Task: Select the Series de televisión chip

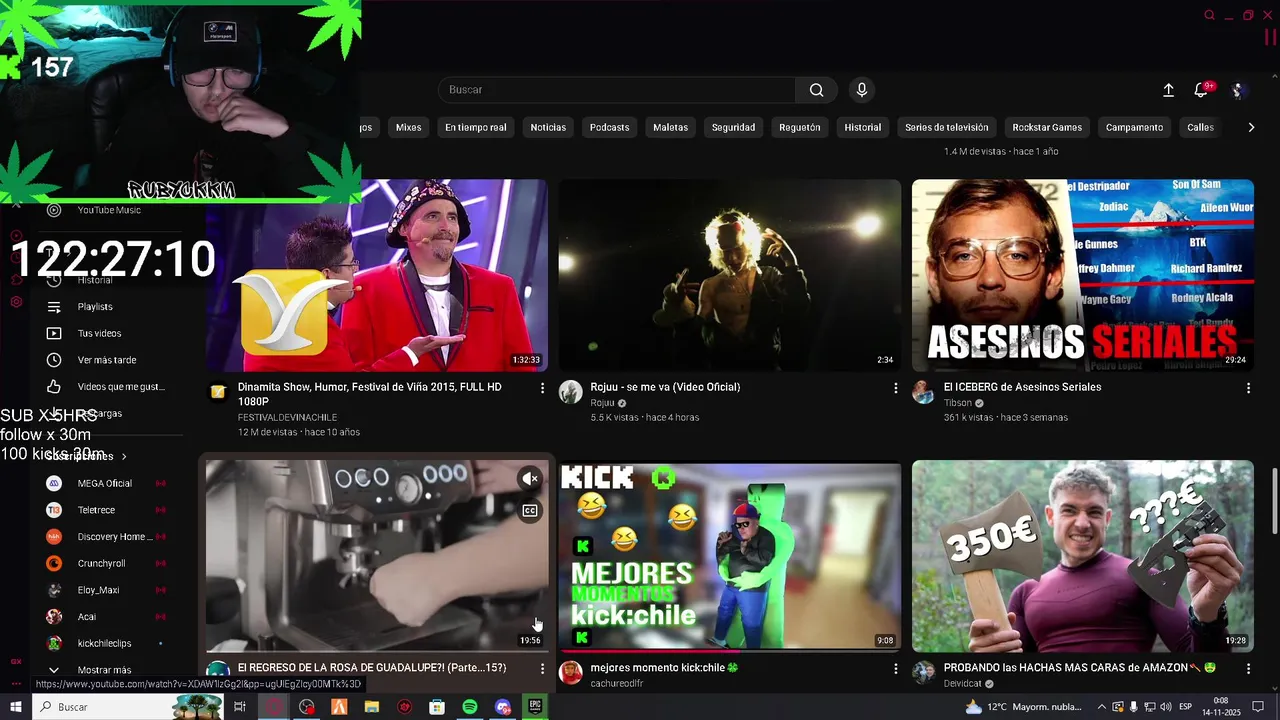Action: pos(946,127)
